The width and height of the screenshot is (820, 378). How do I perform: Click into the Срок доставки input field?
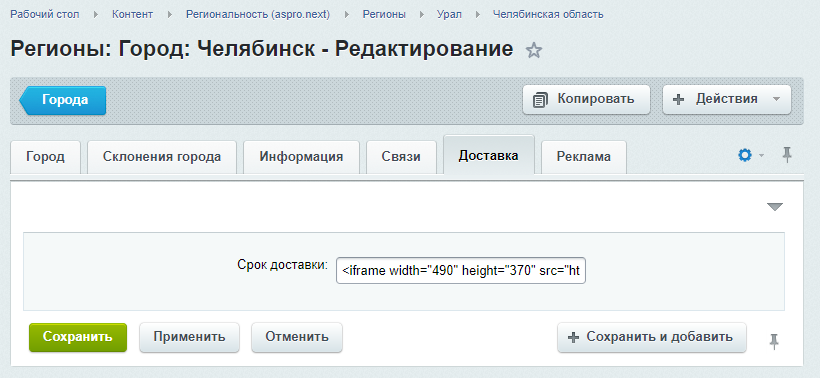[461, 270]
